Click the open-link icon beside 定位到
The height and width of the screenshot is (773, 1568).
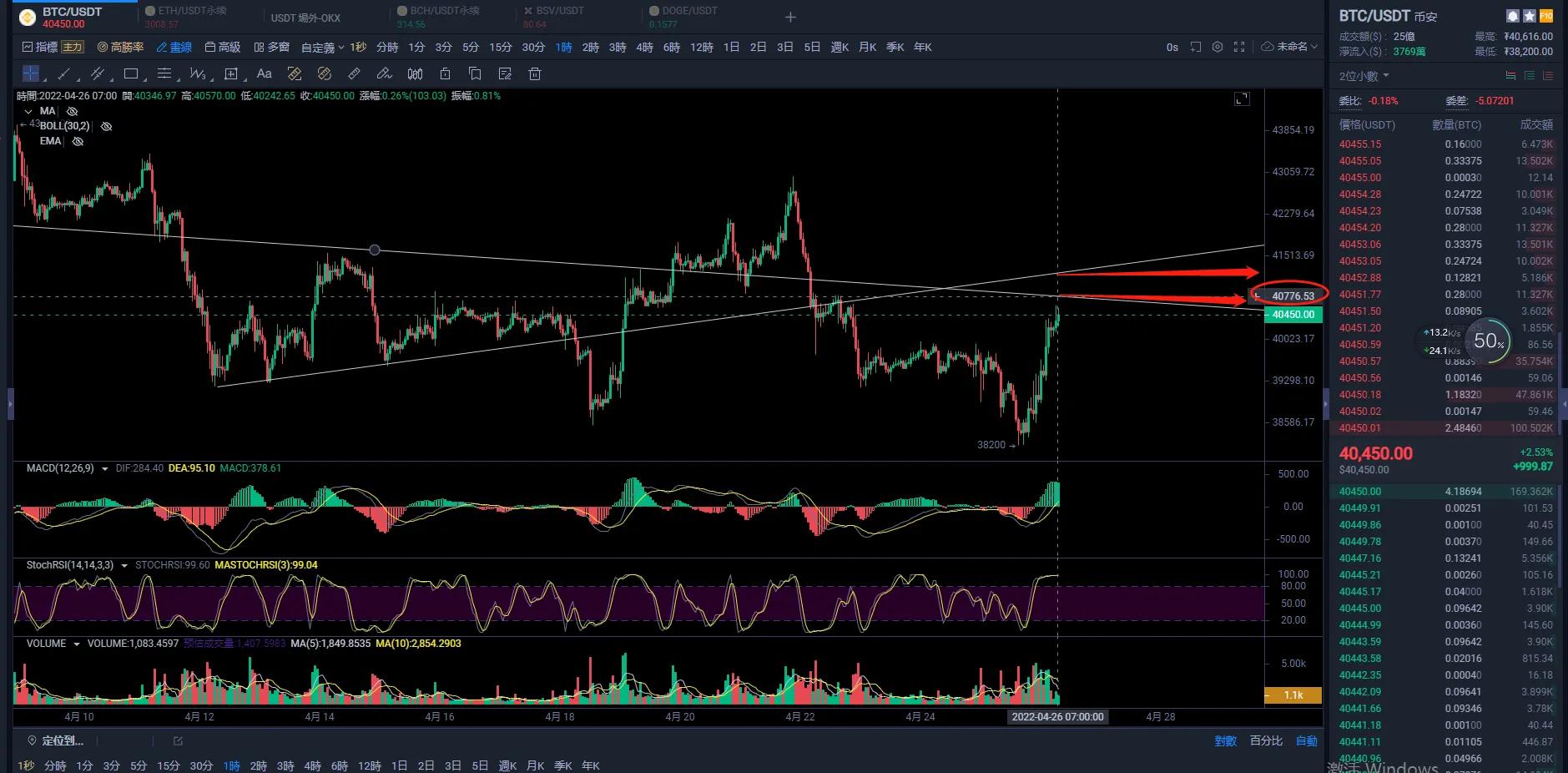178,740
